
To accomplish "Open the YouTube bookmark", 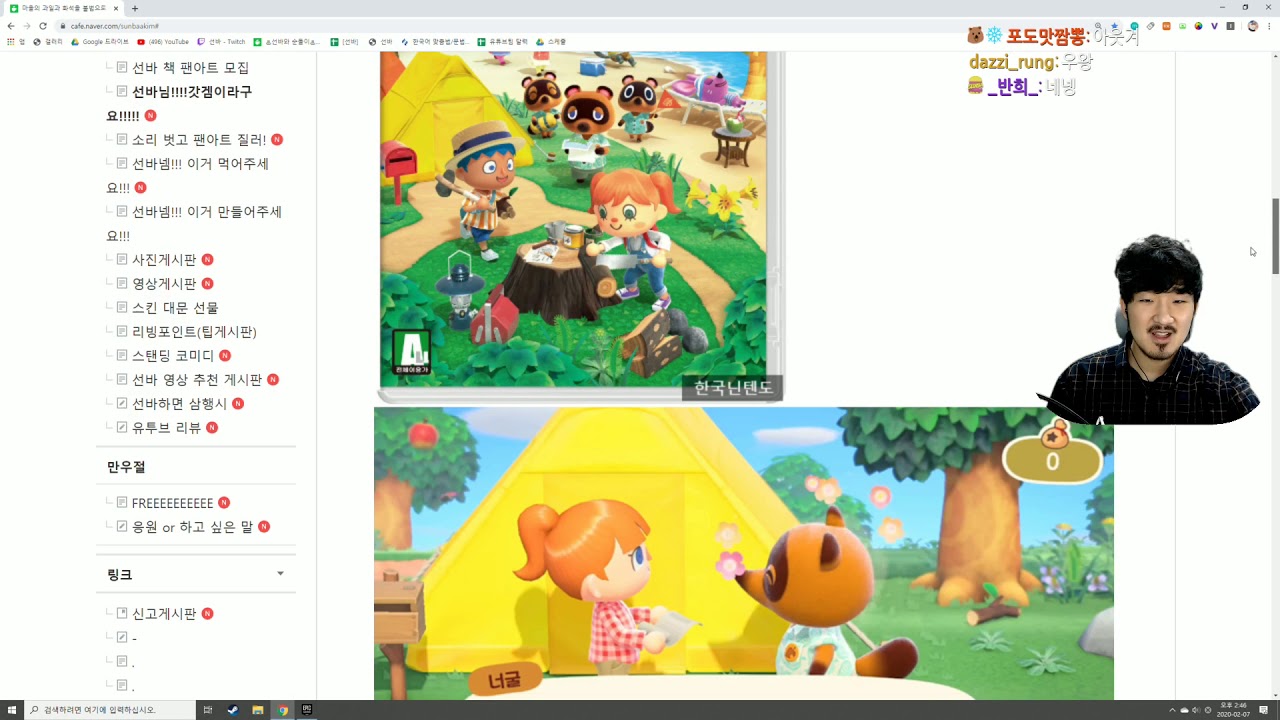I will pyautogui.click(x=163, y=42).
